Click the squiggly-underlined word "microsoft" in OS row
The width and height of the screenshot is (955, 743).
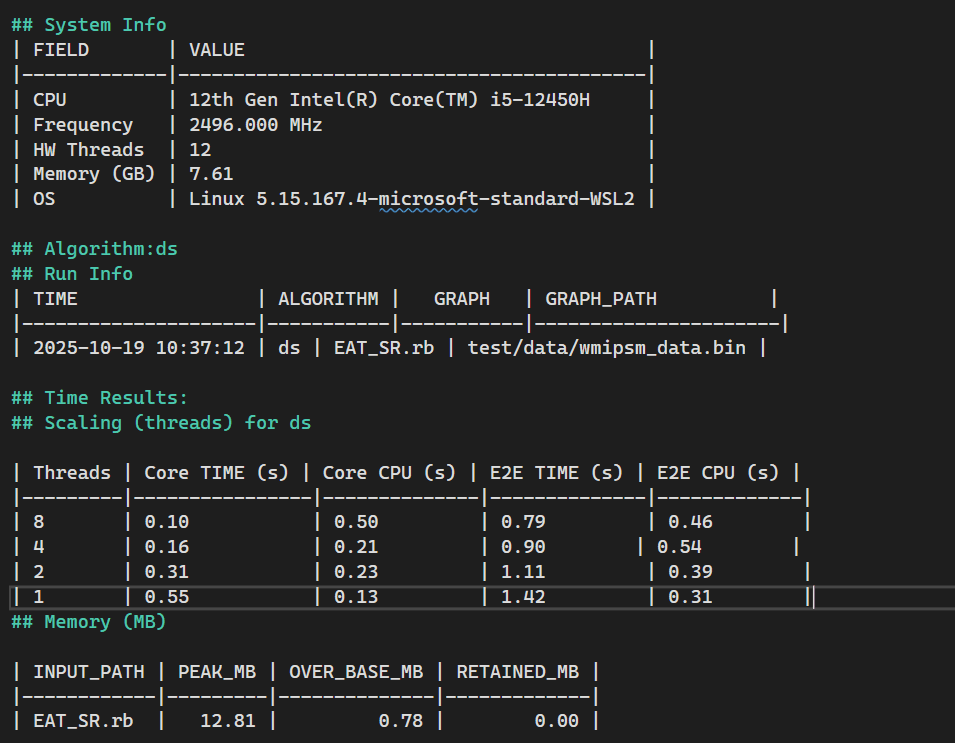428,199
